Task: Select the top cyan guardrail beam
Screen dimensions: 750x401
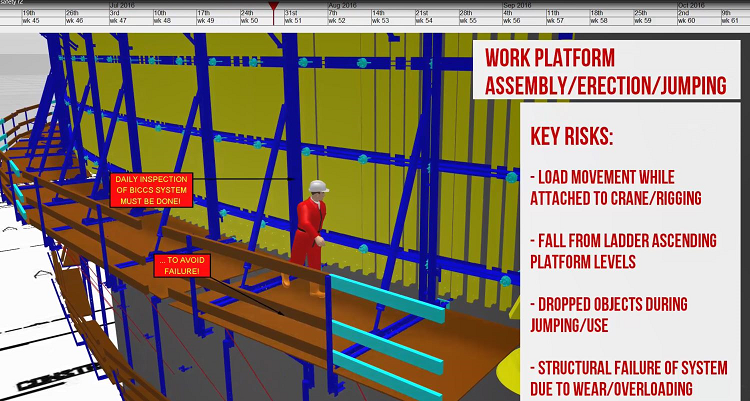Action: point(388,299)
